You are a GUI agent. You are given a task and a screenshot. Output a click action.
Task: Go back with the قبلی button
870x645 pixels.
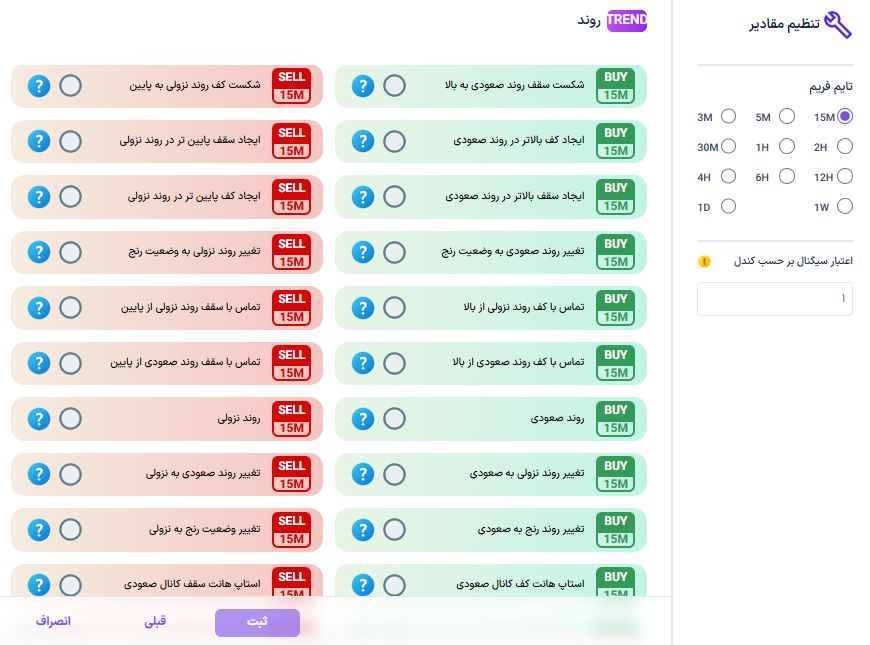click(155, 622)
